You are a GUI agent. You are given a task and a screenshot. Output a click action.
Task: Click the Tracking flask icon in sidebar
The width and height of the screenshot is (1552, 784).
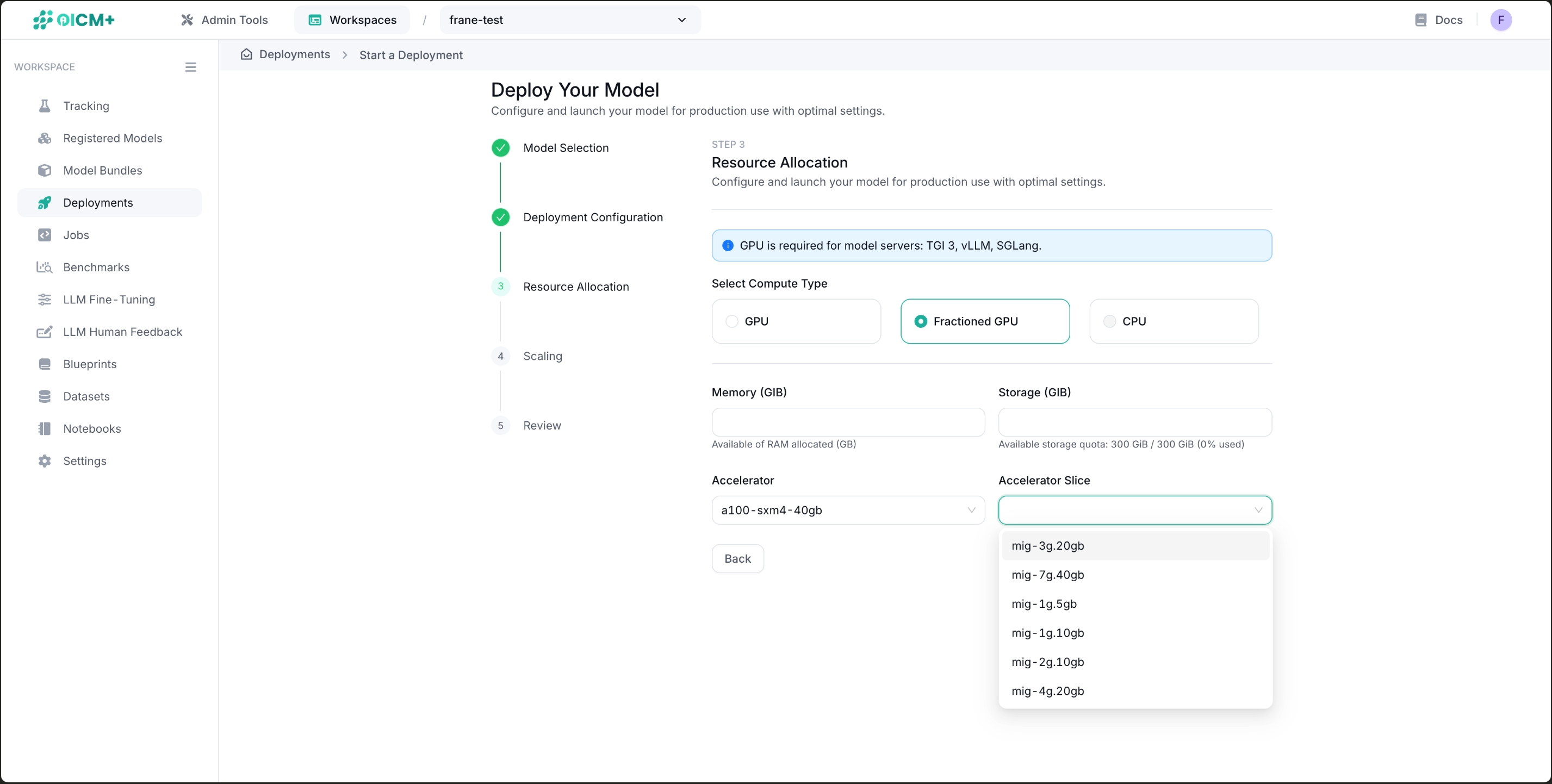45,106
